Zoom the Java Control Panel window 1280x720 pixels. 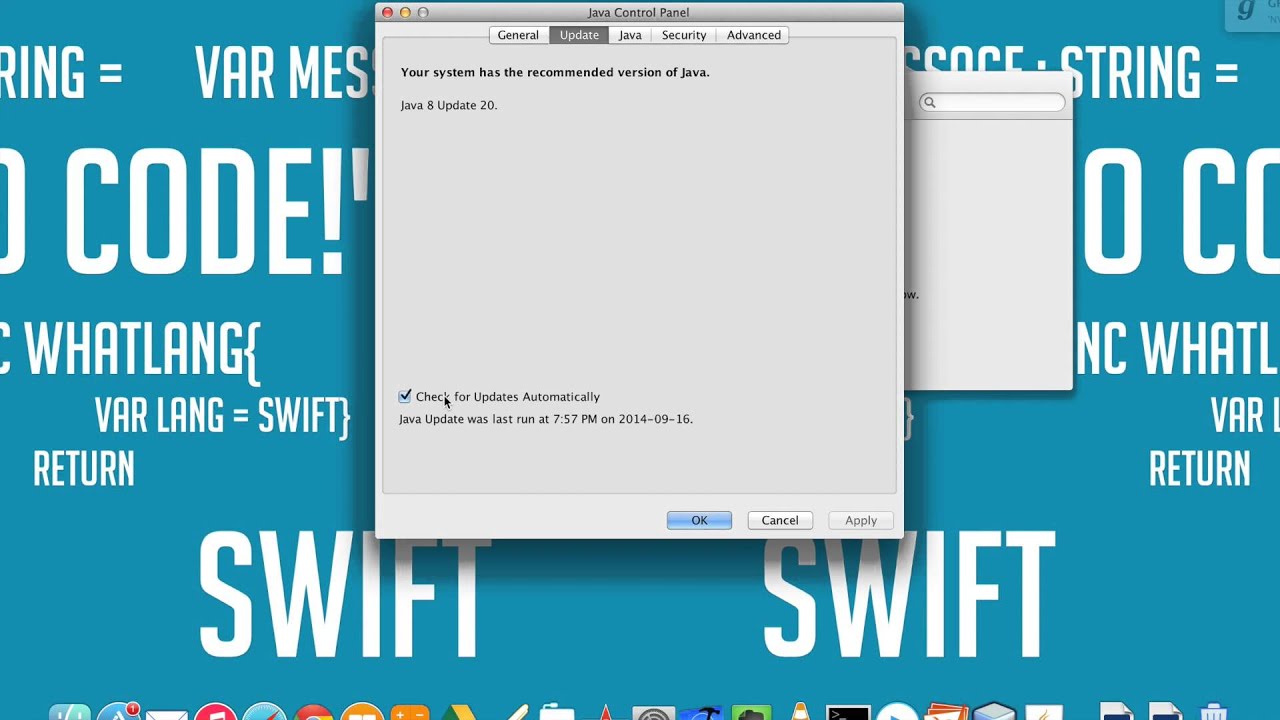(423, 12)
